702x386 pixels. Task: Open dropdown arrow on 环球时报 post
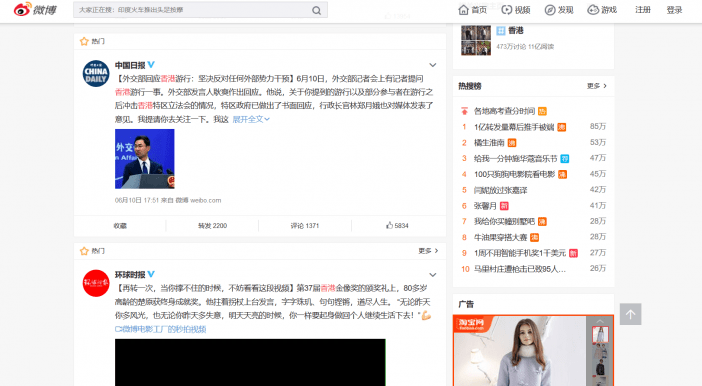click(432, 274)
